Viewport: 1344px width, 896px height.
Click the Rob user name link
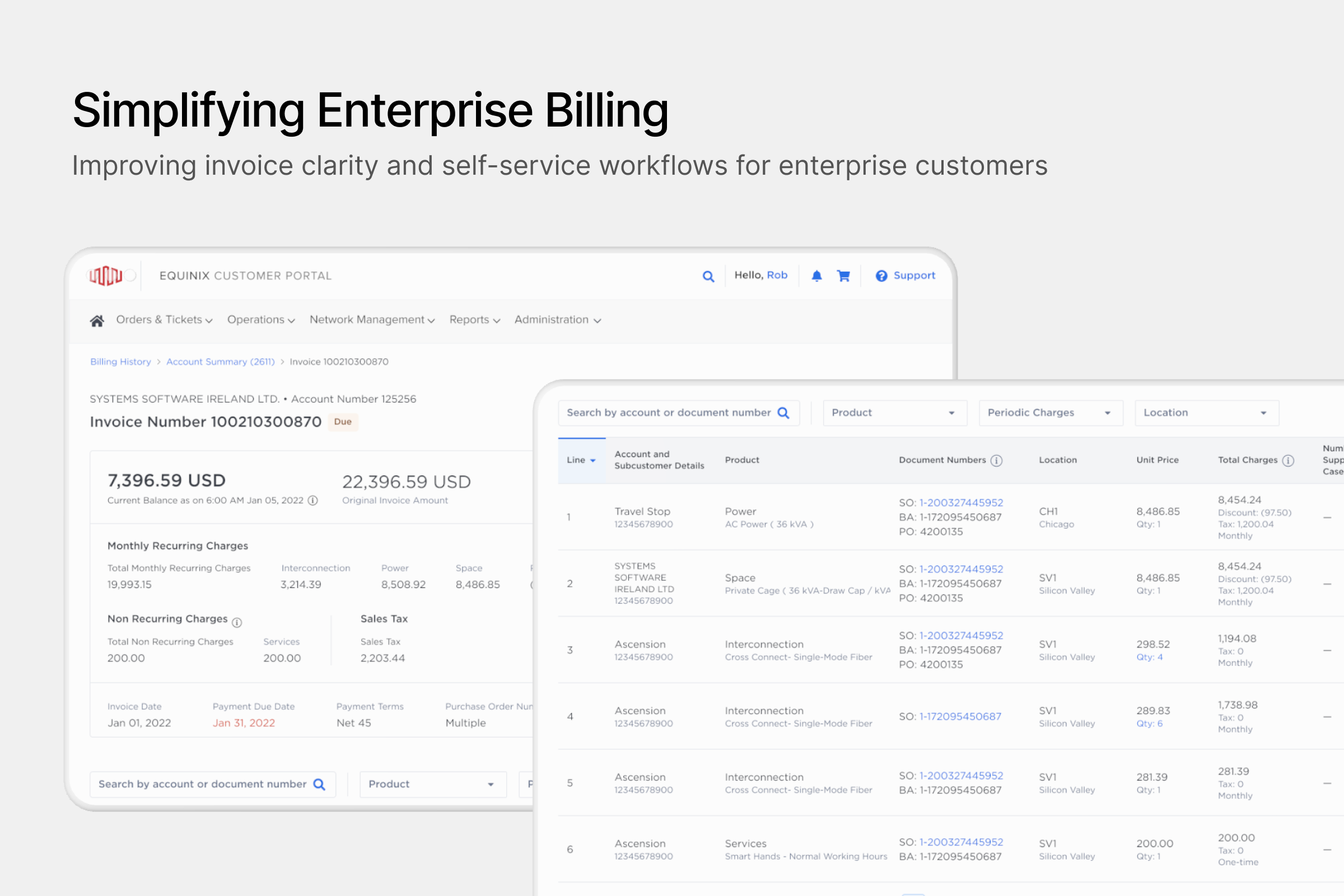point(777,276)
